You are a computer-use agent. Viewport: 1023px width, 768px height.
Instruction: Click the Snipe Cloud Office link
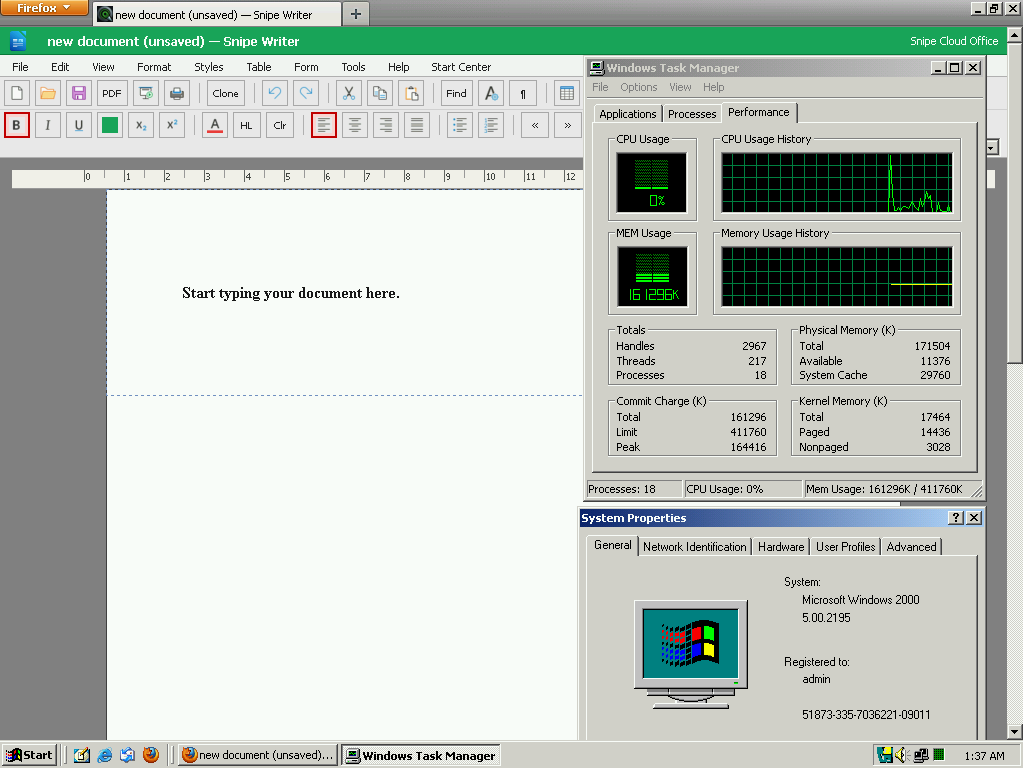[x=954, y=41]
